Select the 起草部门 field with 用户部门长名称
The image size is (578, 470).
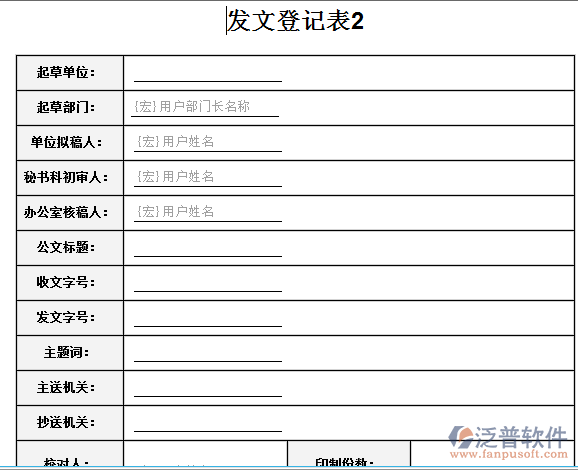pos(205,107)
